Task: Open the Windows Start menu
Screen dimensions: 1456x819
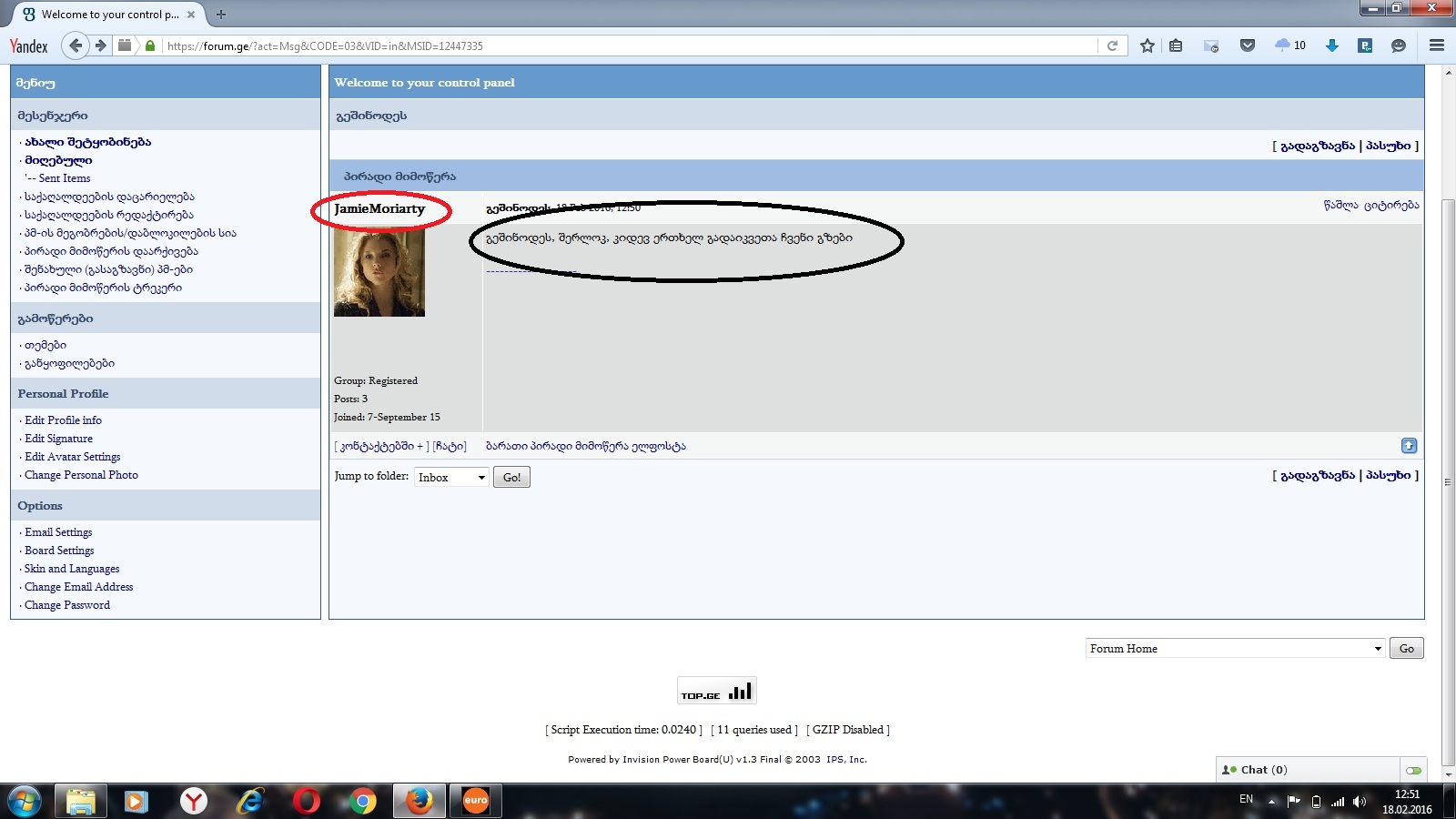Action: coord(25,802)
